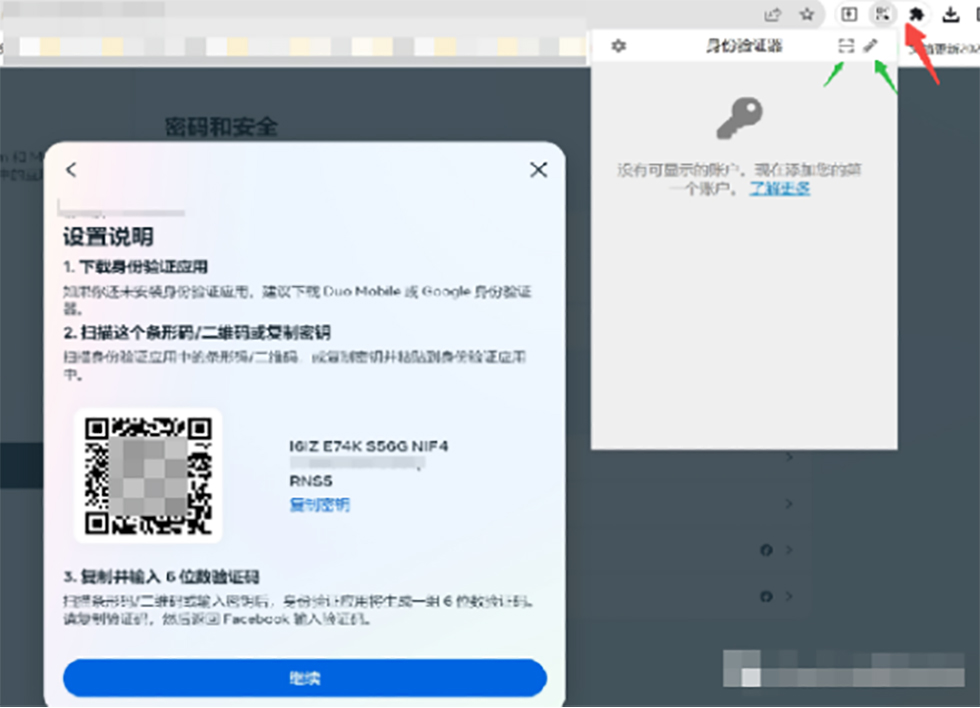This screenshot has width=980, height=708.
Task: Click the scan QR code icon in Authenticator
Action: [846, 46]
